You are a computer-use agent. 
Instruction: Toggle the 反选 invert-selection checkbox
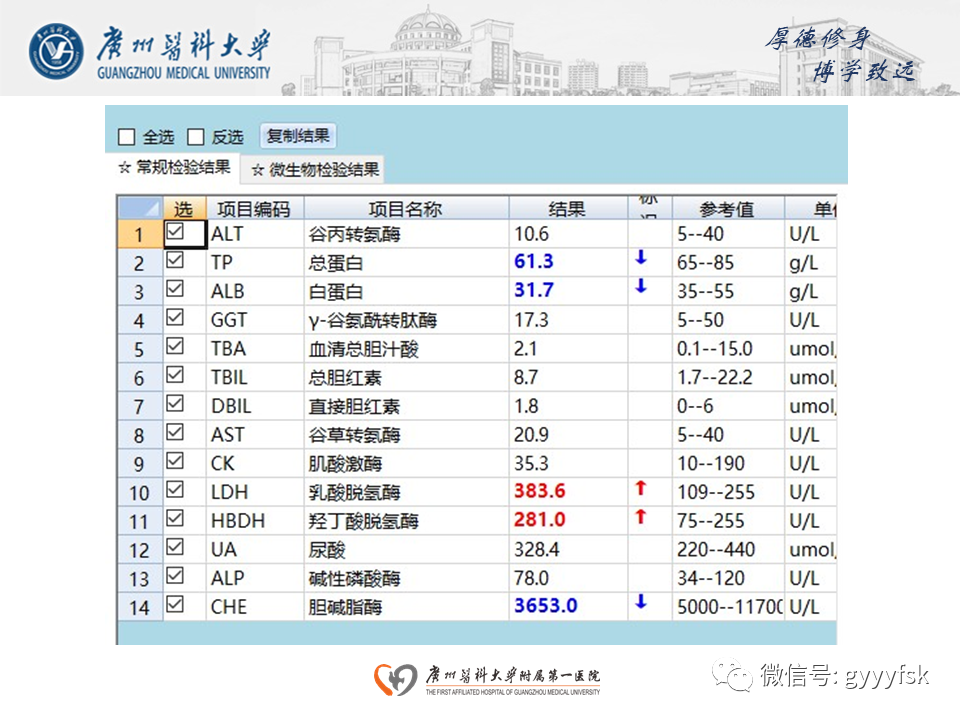coord(193,136)
